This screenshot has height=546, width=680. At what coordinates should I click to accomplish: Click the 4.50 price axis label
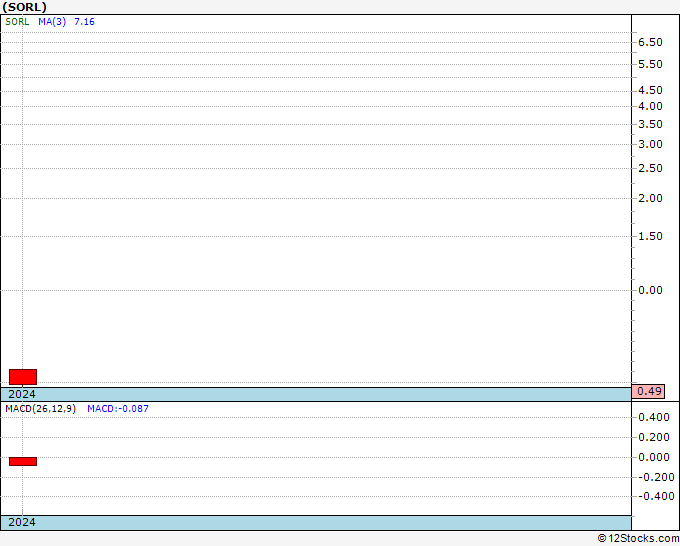coord(650,90)
